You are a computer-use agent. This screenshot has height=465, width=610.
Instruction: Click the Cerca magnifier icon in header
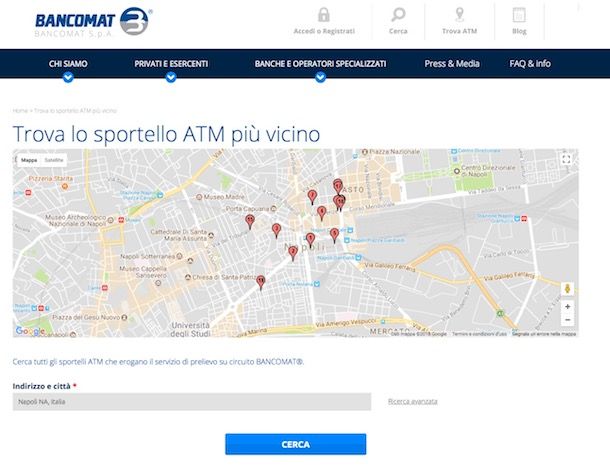(x=398, y=15)
